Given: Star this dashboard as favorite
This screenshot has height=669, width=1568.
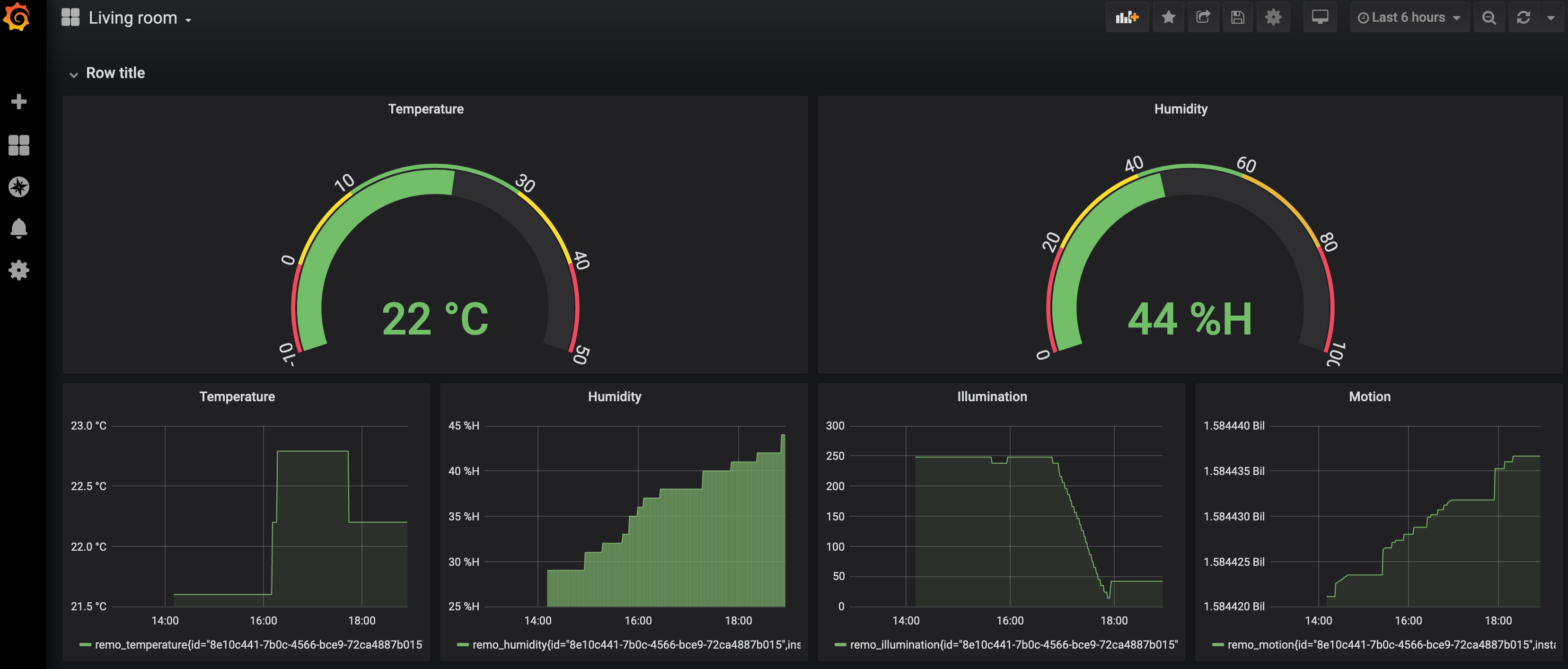Looking at the screenshot, I should [1168, 18].
